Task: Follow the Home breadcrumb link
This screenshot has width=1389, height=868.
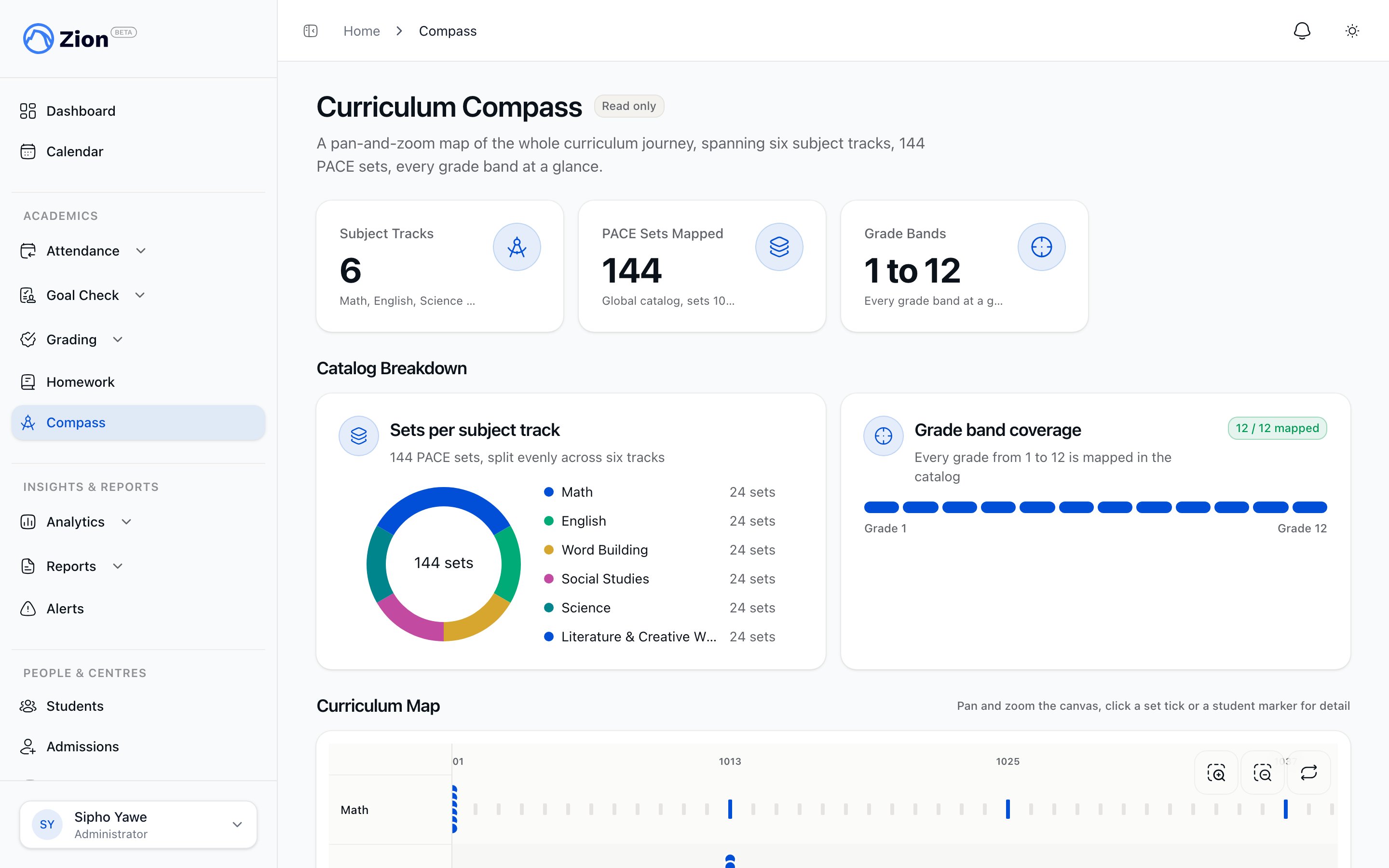Action: [x=362, y=31]
